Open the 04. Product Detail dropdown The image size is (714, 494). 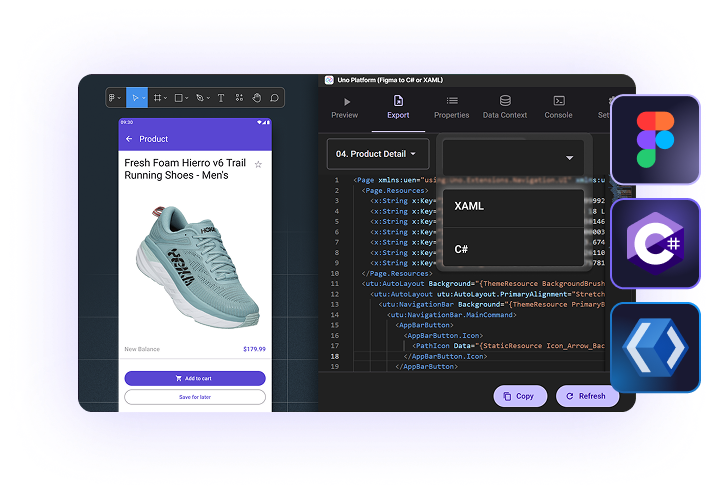[378, 154]
